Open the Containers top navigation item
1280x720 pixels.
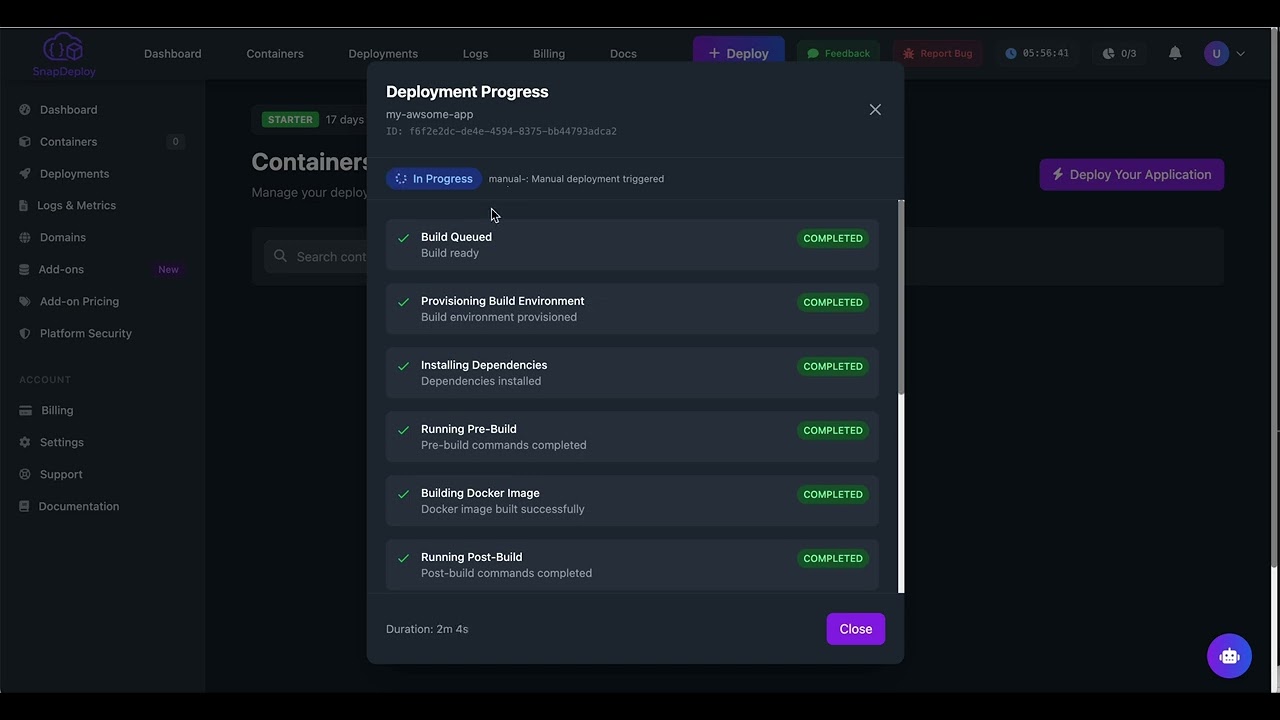[x=275, y=54]
